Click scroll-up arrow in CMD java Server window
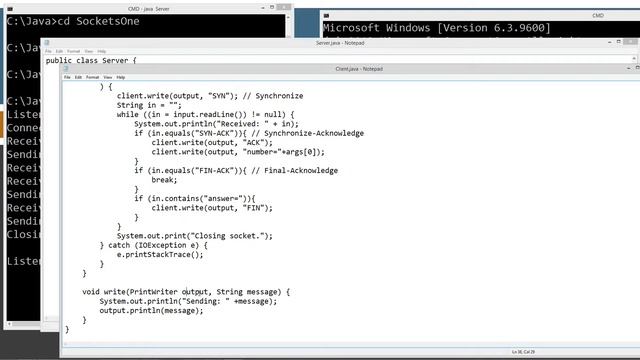Viewport: 640px width, 360px height. pos(288,18)
